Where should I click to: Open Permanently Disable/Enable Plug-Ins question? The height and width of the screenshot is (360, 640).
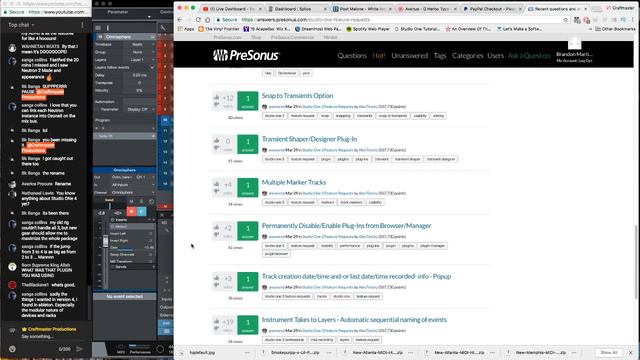pyautogui.click(x=346, y=225)
